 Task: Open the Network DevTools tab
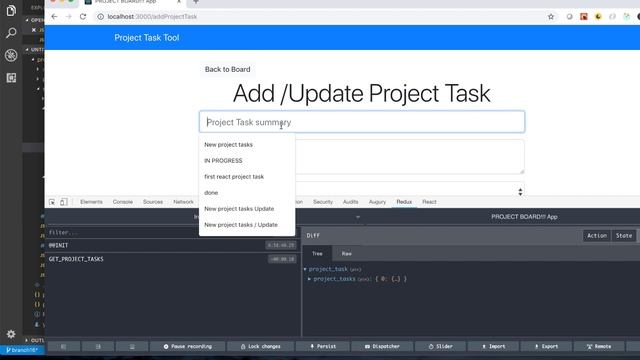184,202
